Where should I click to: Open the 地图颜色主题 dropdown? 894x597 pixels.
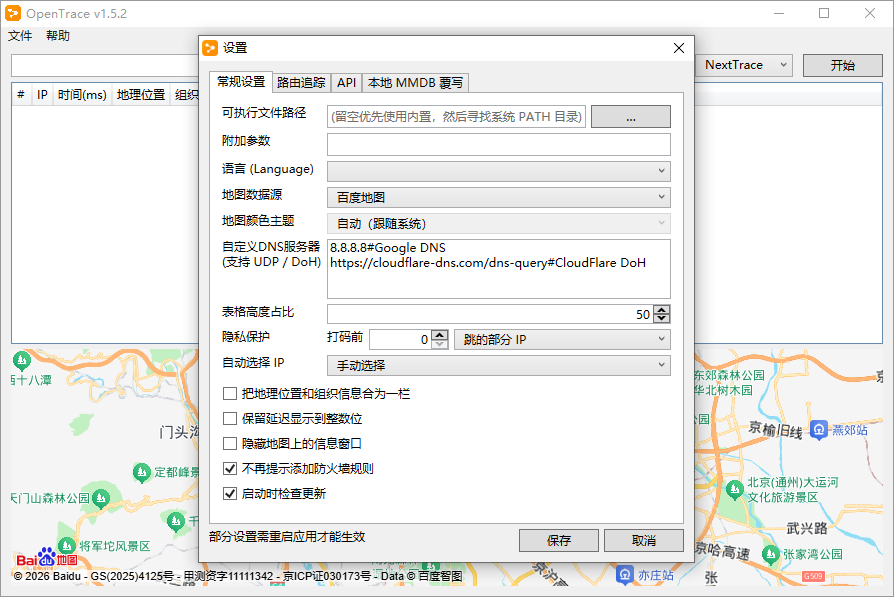[x=499, y=224]
